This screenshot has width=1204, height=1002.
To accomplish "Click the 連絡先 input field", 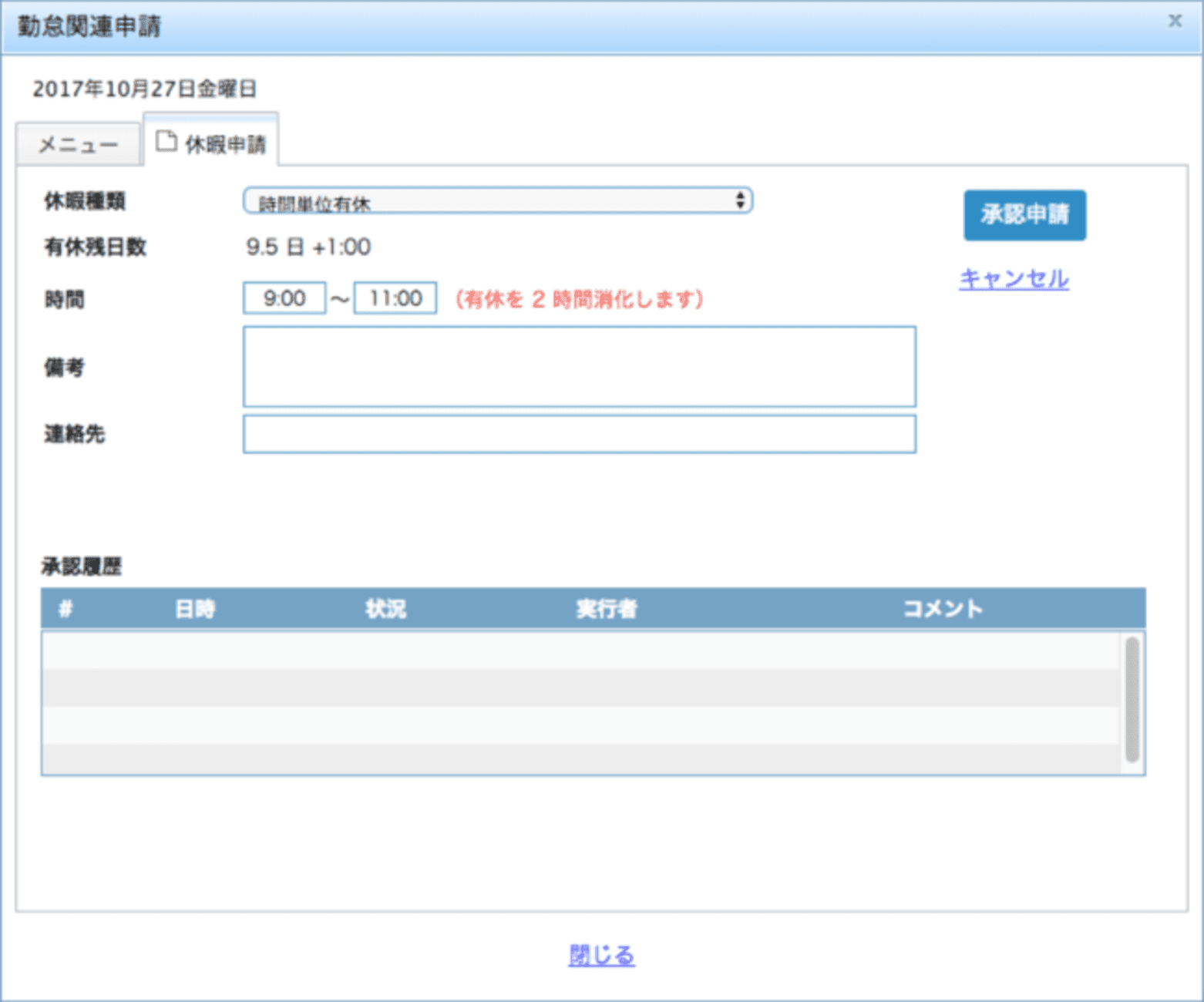I will click(x=579, y=434).
